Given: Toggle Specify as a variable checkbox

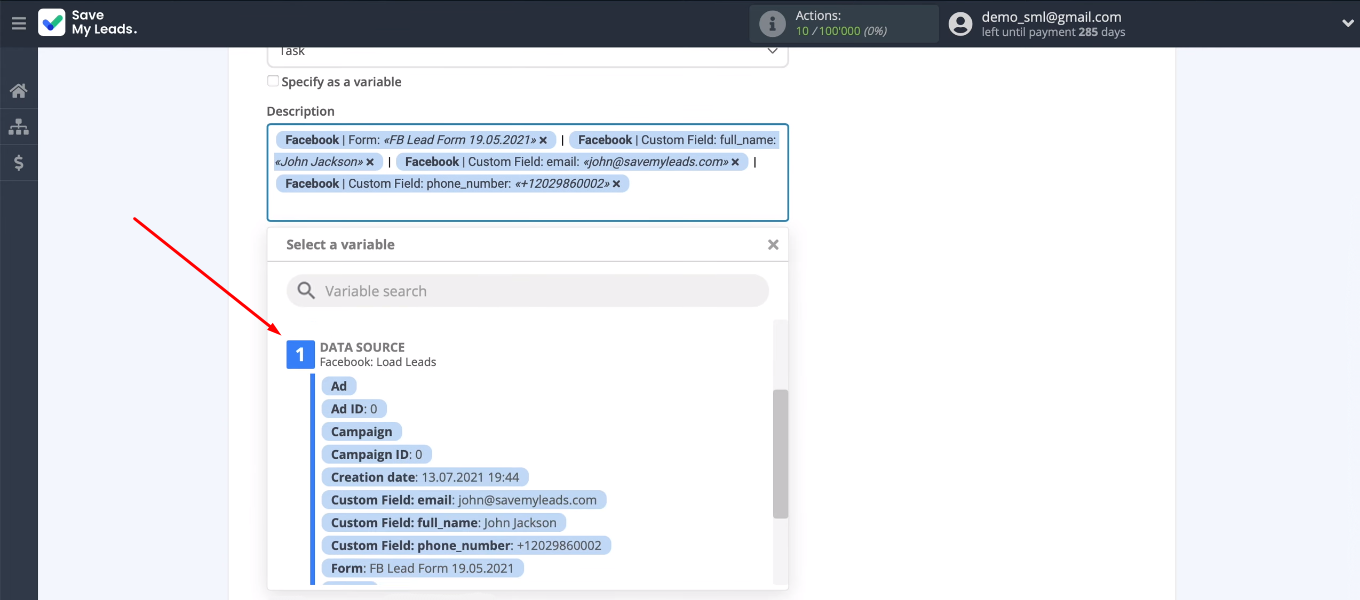Looking at the screenshot, I should pyautogui.click(x=273, y=82).
